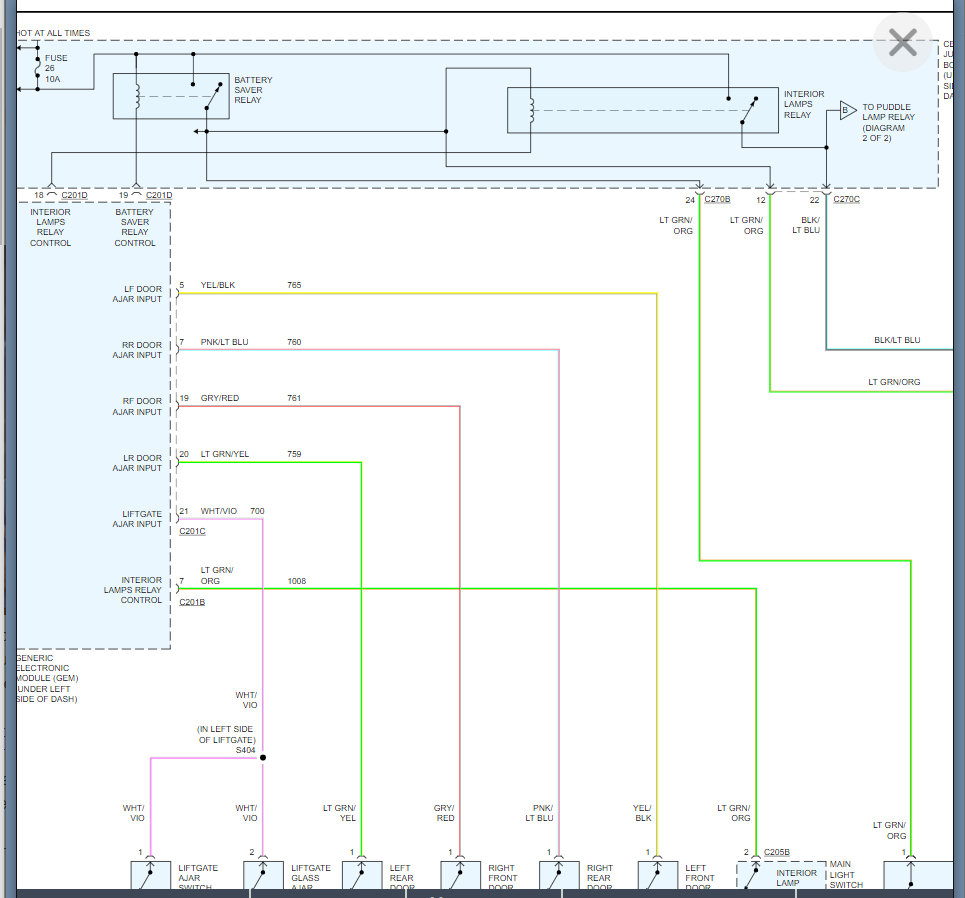Click the 'INTERIOR LAMPS RELAY' label beside the relay box
The image size is (965, 898).
click(804, 104)
